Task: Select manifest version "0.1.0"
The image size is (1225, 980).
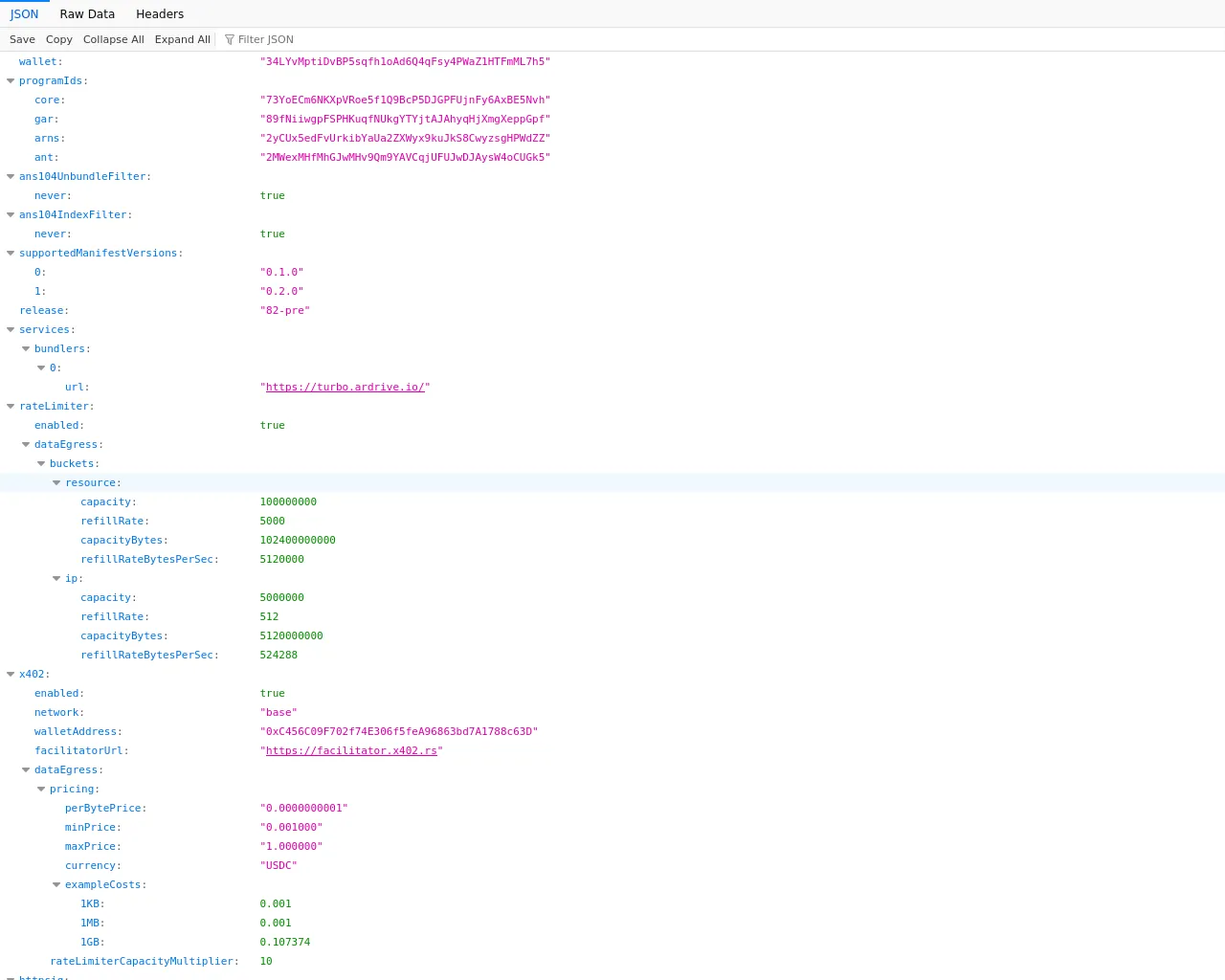Action: 281,272
